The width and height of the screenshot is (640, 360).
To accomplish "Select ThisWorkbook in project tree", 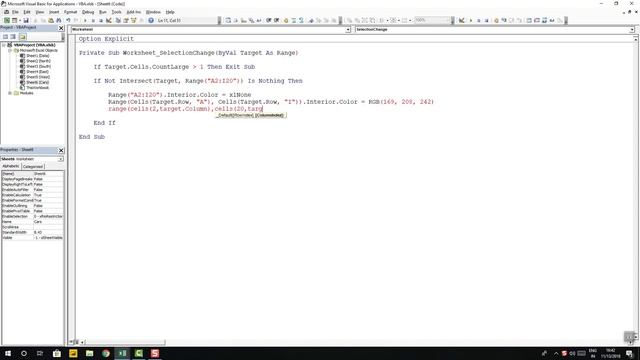I will point(38,87).
